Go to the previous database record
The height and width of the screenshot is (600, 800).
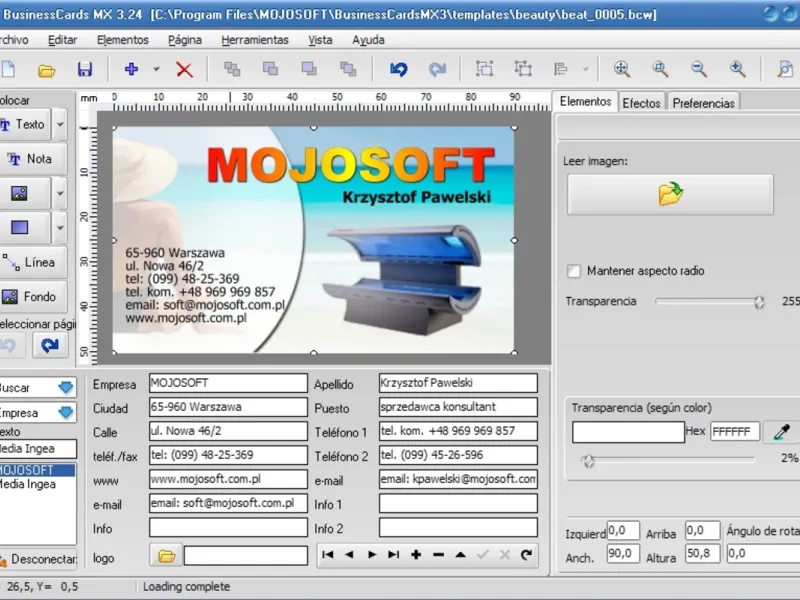click(x=349, y=555)
